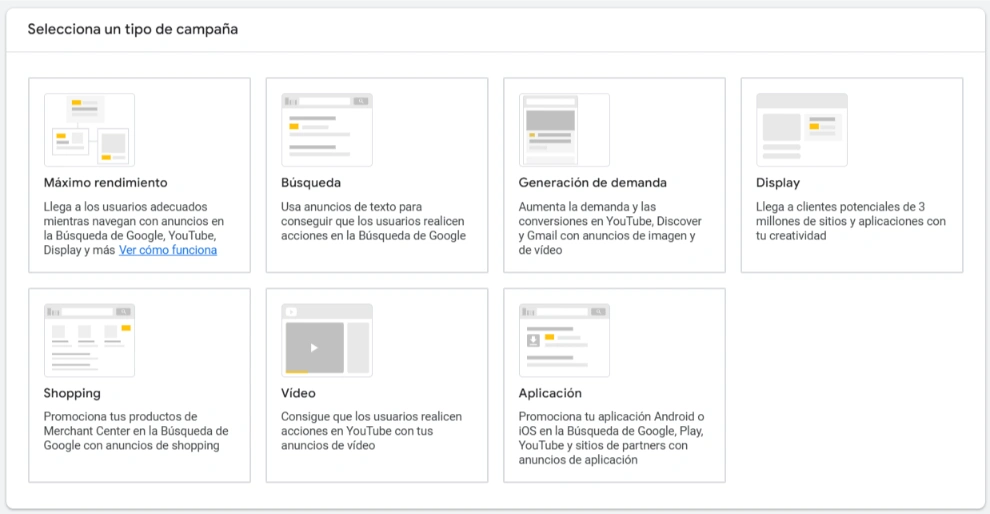
Task: Click the Shopping description mentioning Merchant Center
Action: point(136,431)
